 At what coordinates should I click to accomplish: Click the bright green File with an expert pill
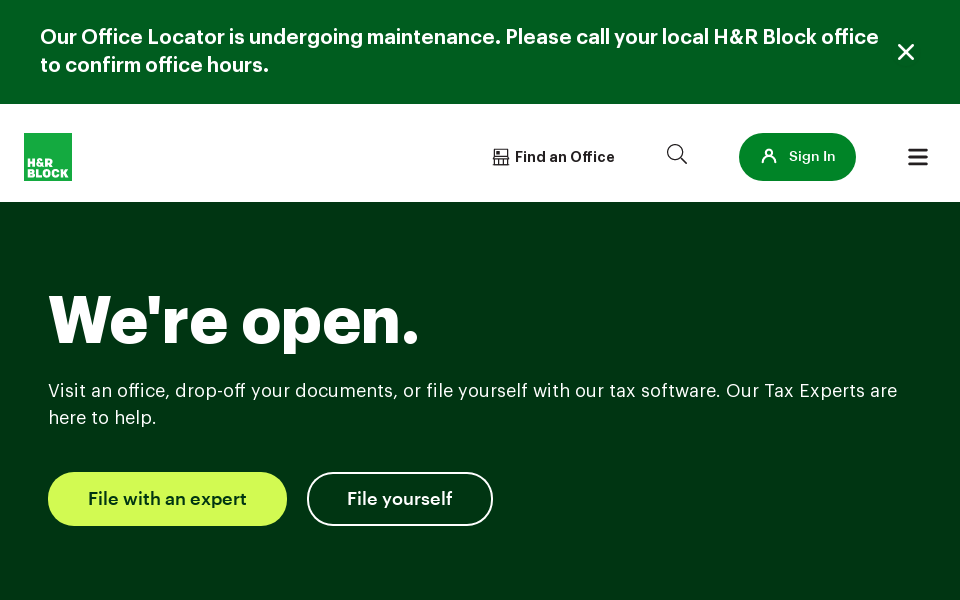pos(167,499)
